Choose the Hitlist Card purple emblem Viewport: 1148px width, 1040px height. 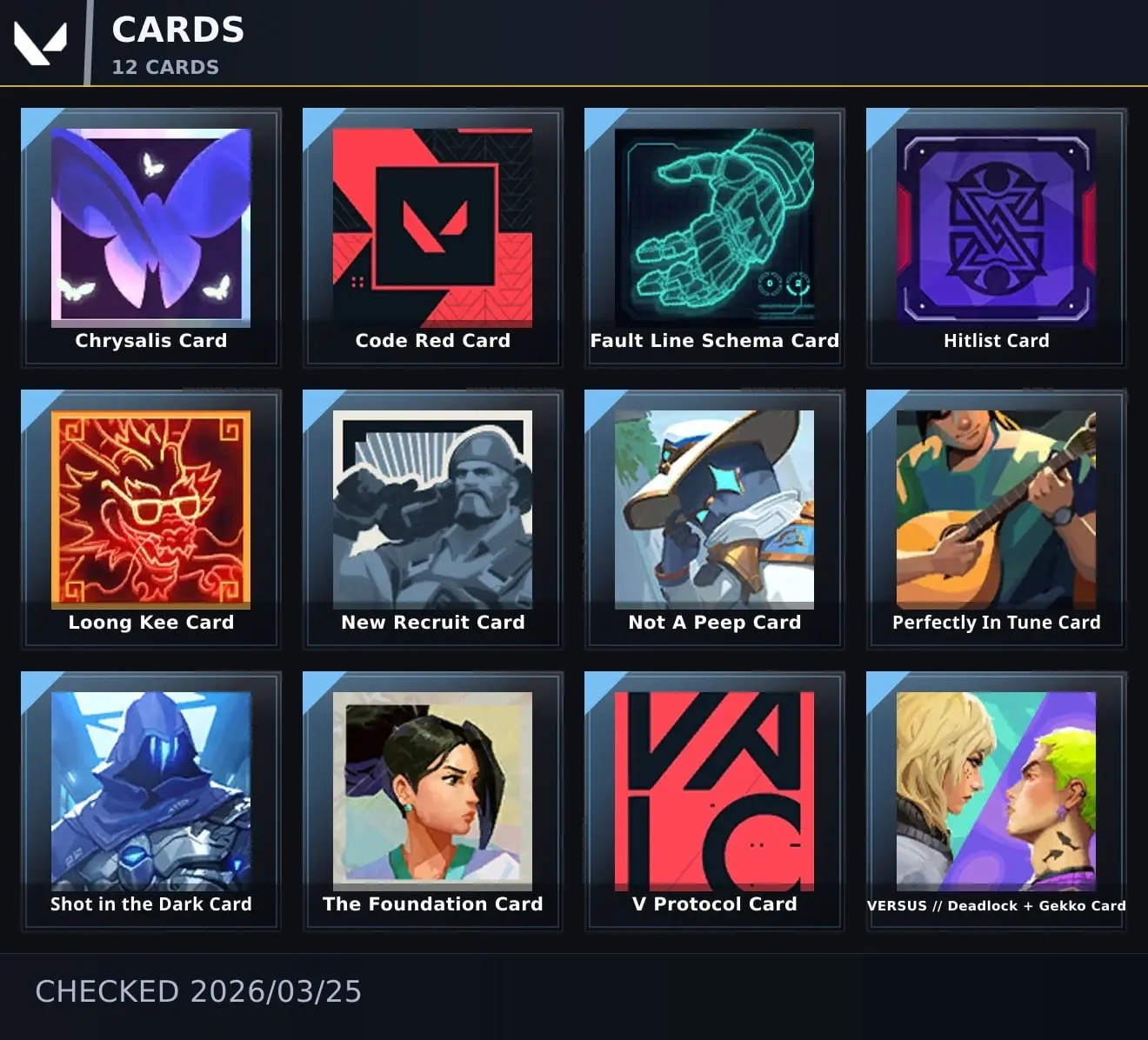(x=996, y=228)
